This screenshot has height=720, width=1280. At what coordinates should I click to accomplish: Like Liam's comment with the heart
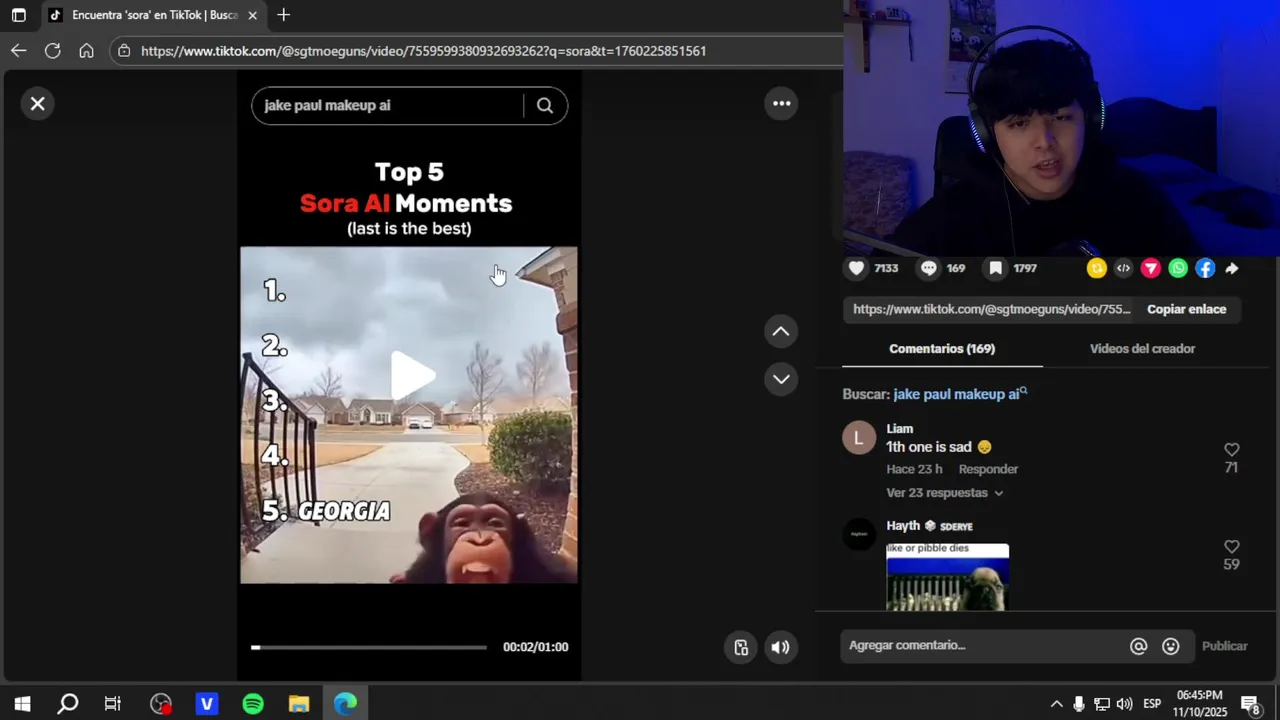click(1232, 450)
